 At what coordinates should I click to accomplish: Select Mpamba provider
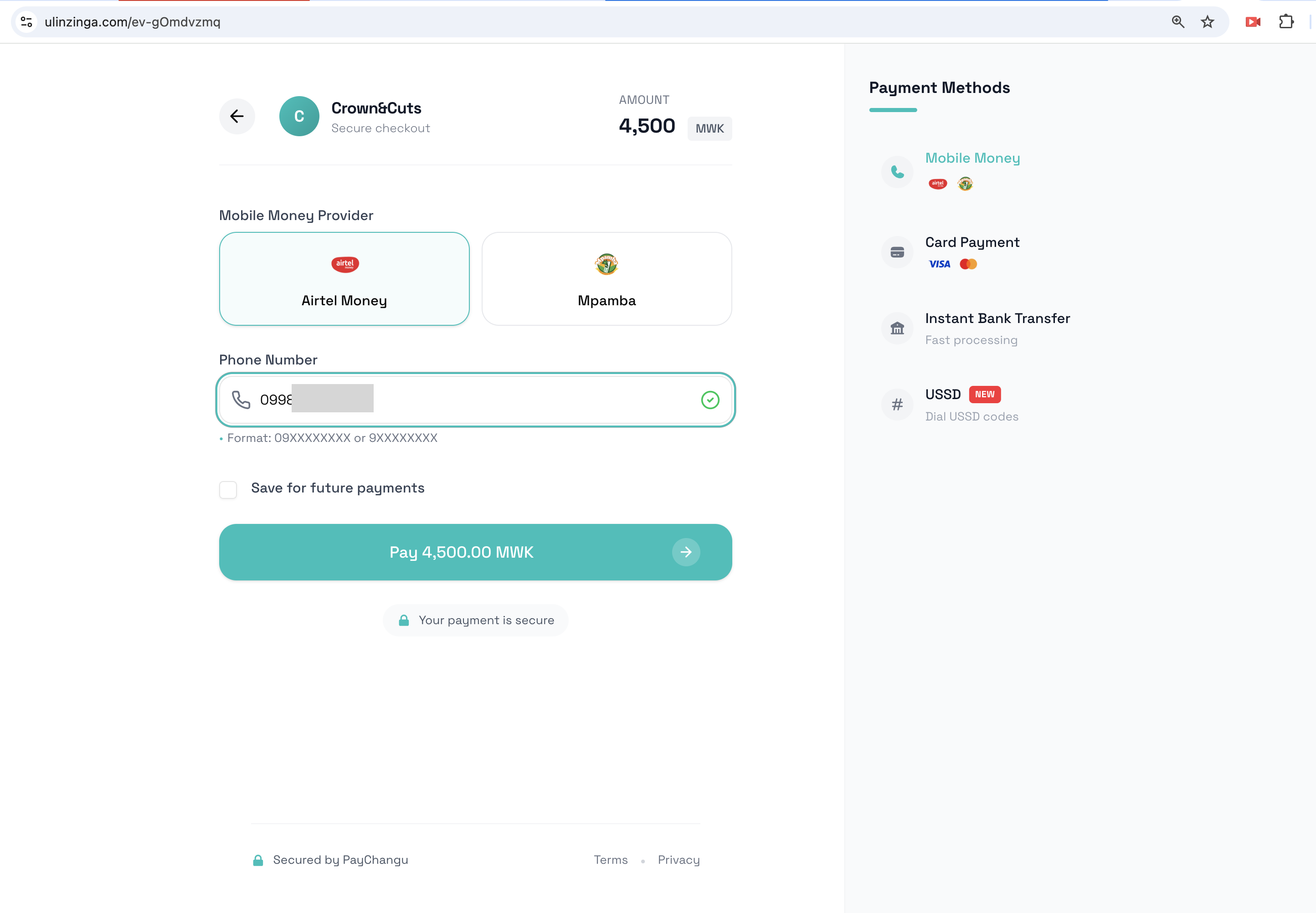[607, 278]
